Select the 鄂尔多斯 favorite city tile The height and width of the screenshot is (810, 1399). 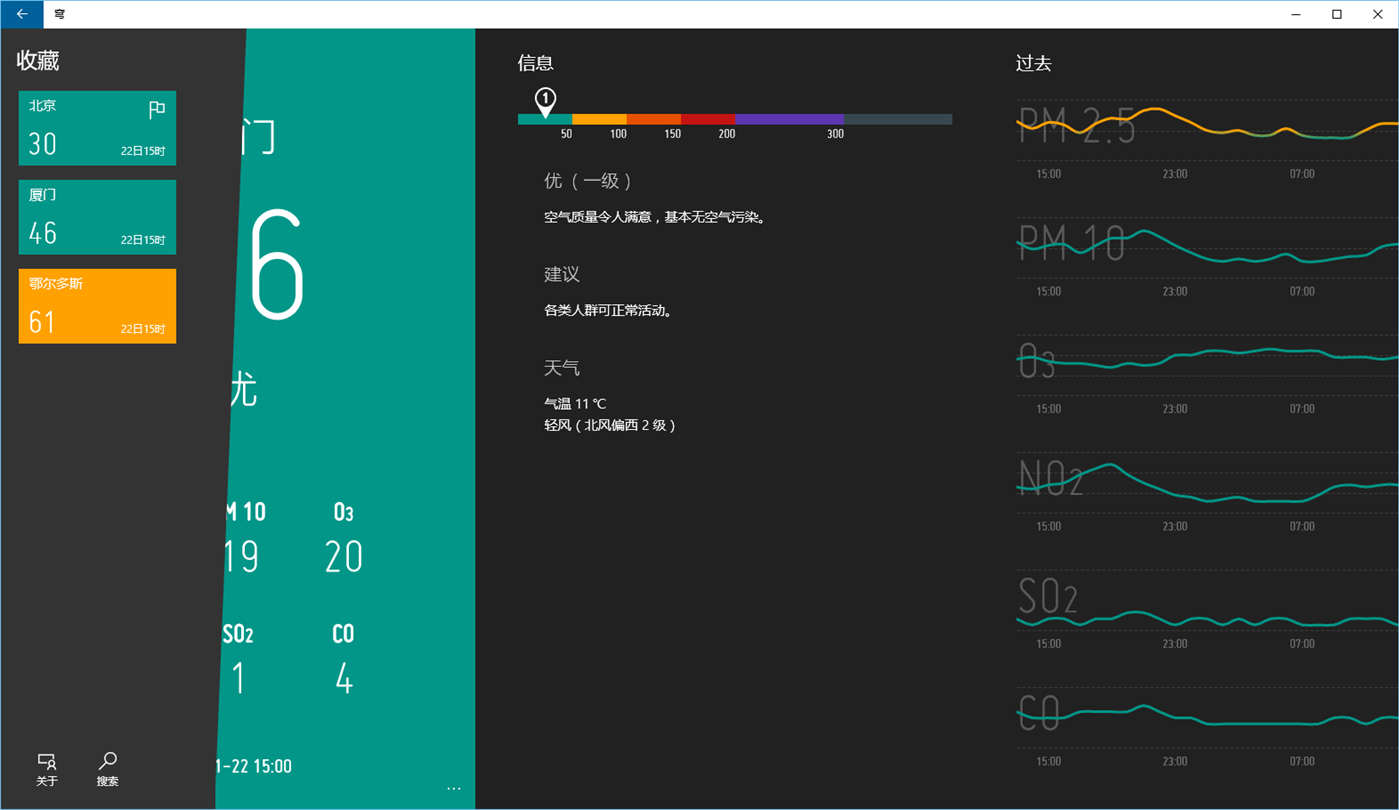tap(97, 306)
